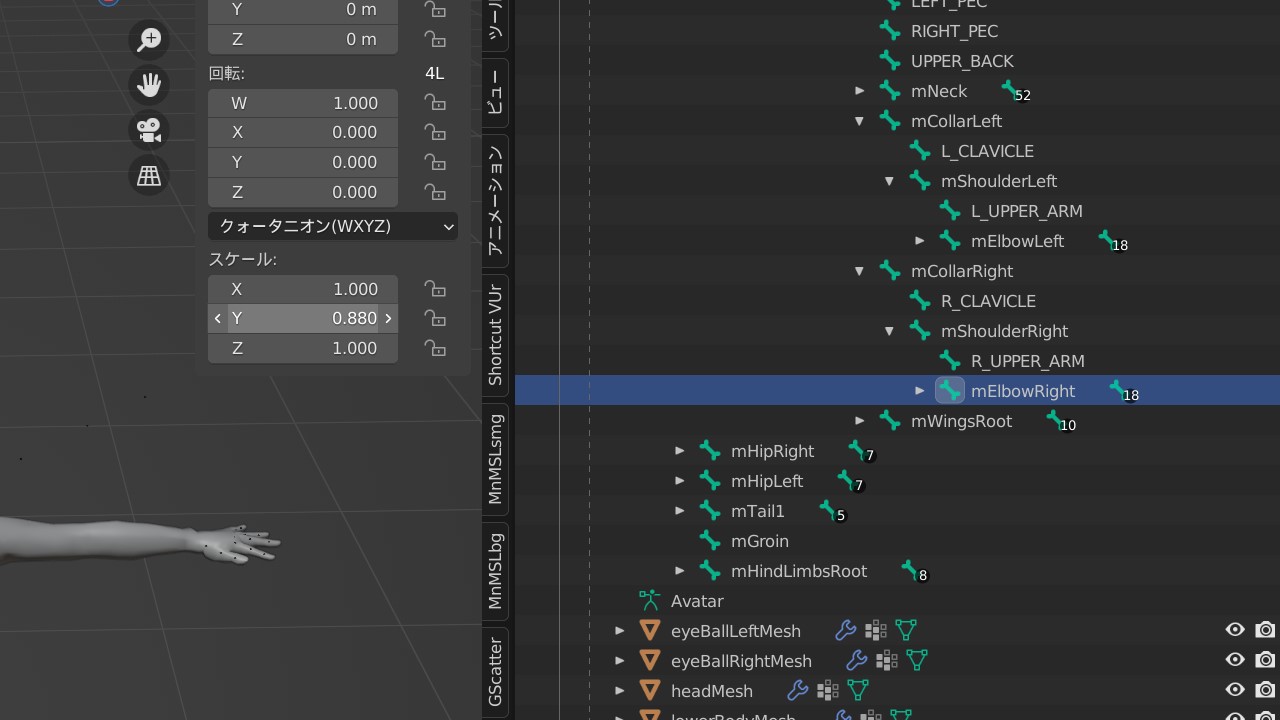Open the GScatter sidebar tab
The image size is (1280, 720).
(495, 671)
